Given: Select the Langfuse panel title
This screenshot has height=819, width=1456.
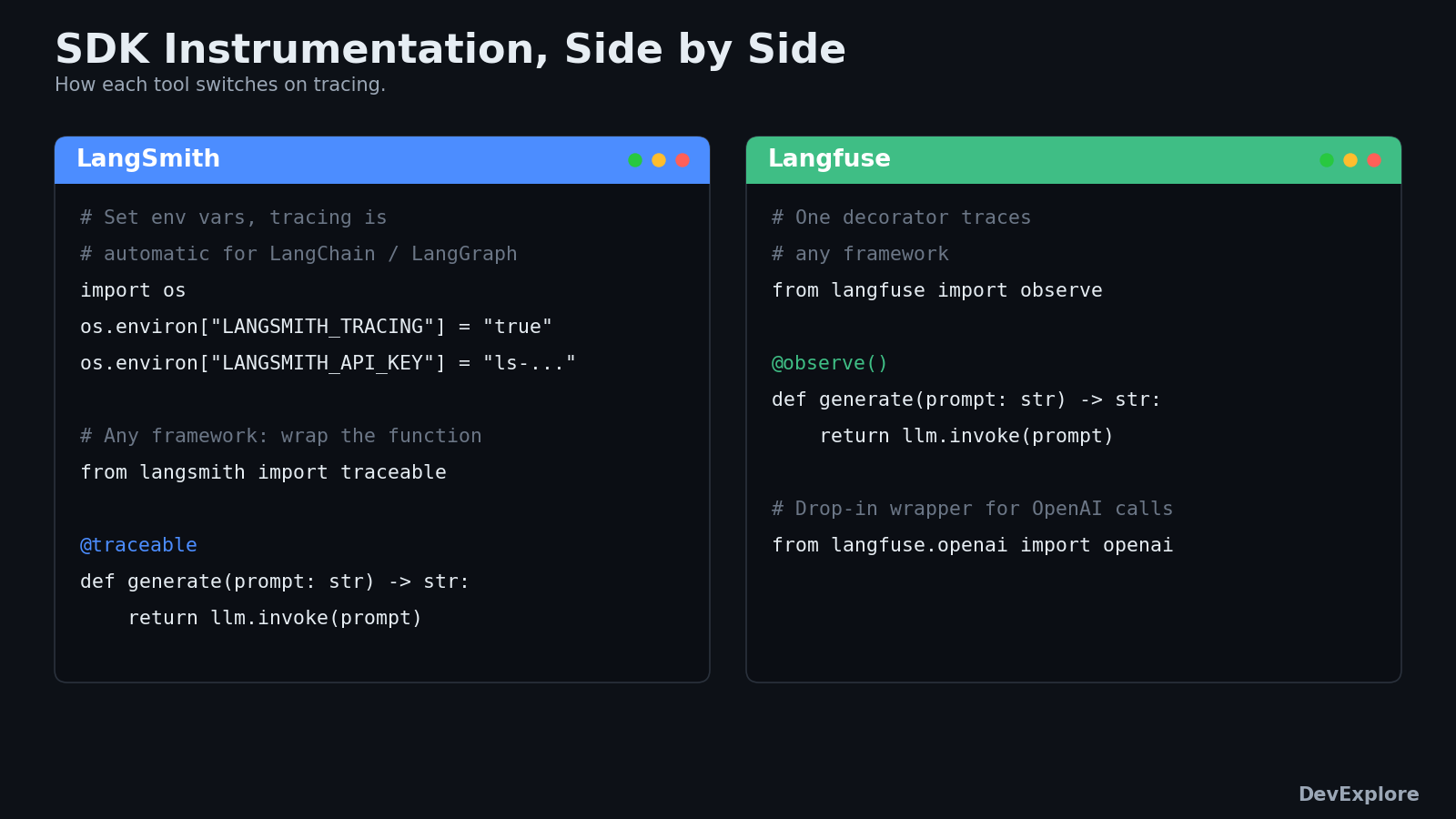Looking at the screenshot, I should click(829, 159).
